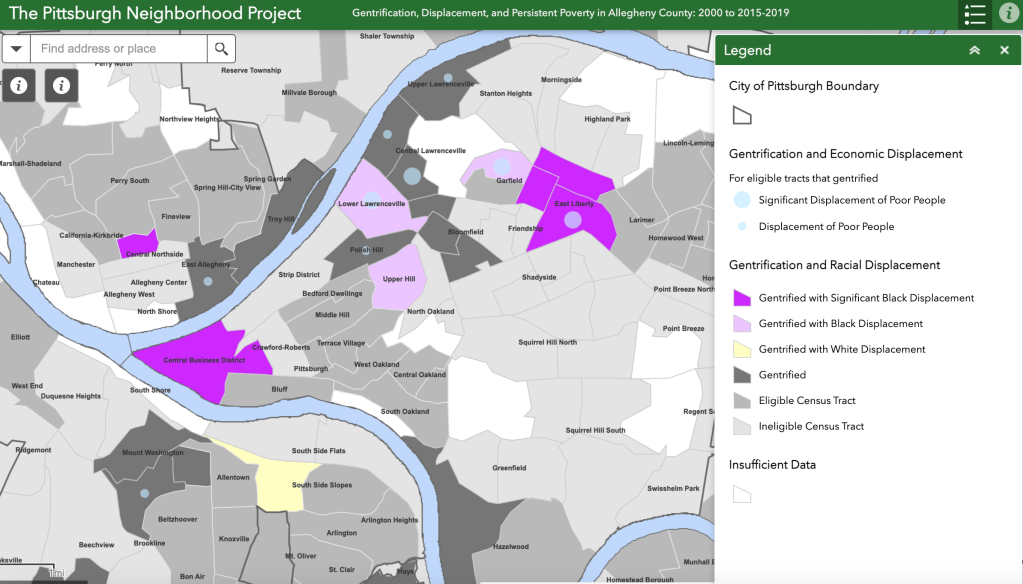Click the magenta Gentrified with Significant Black Displacement swatch

pos(741,297)
